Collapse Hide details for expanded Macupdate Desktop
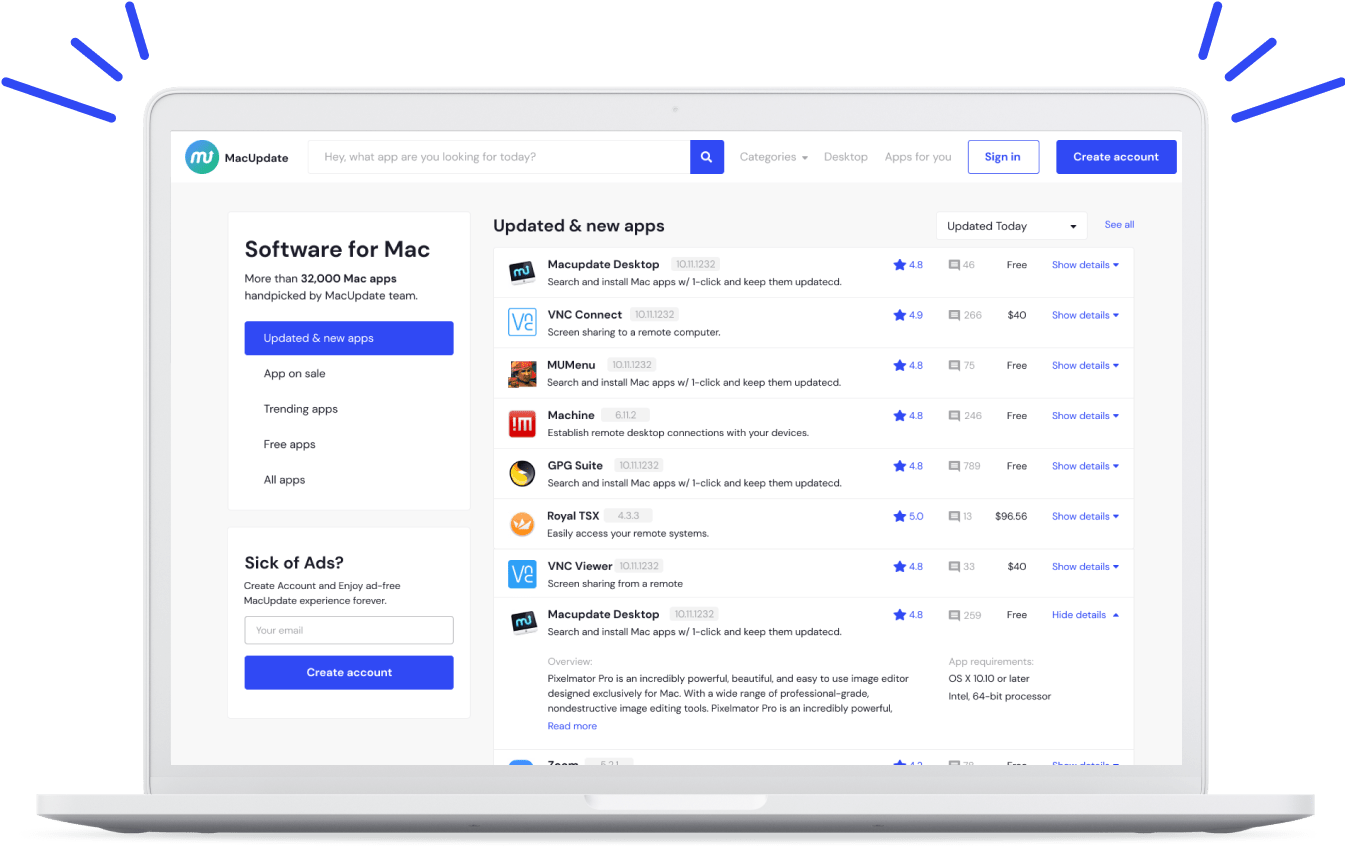Viewport: 1345px width, 846px height. (1085, 615)
